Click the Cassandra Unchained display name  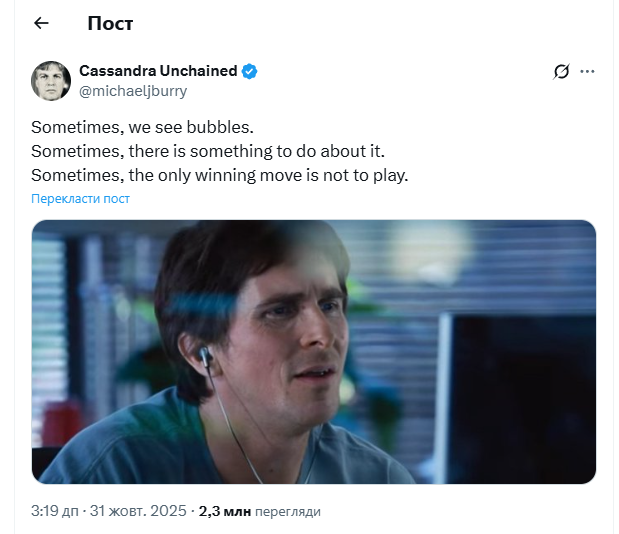click(158, 71)
